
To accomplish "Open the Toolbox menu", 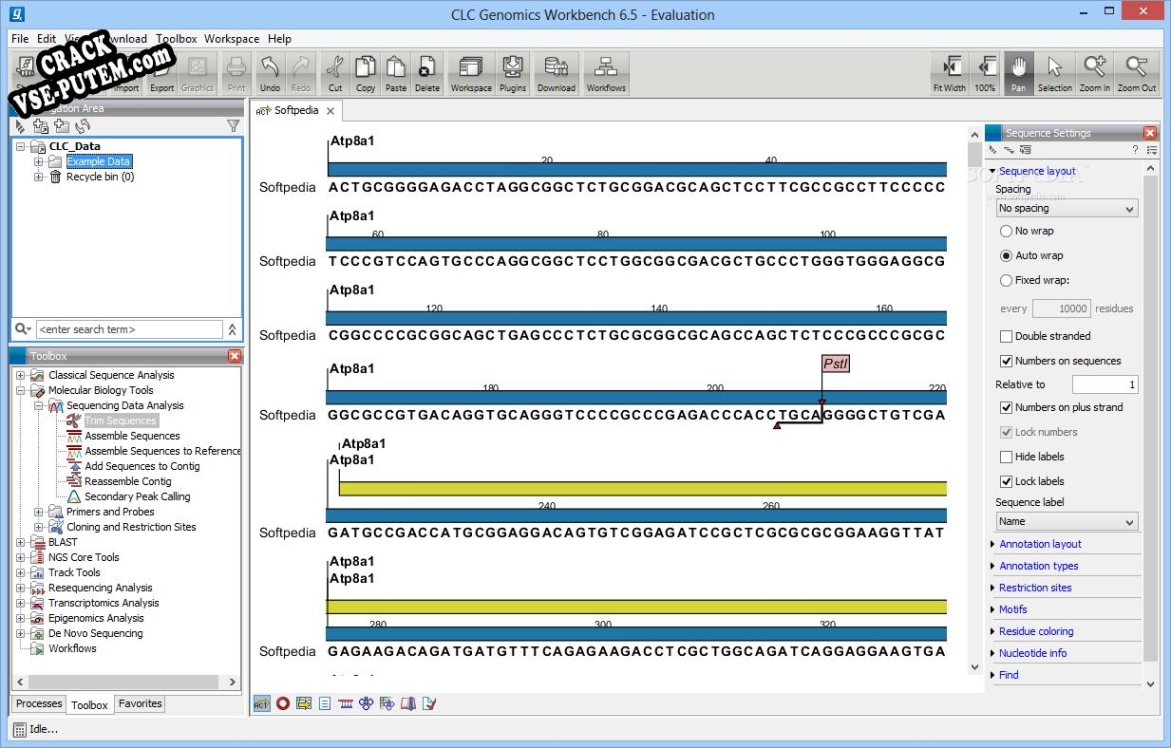I will 176,39.
